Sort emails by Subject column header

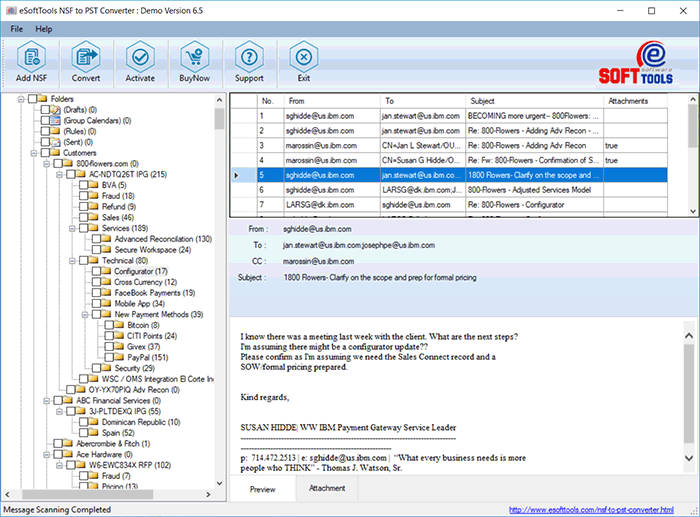pyautogui.click(x=532, y=101)
